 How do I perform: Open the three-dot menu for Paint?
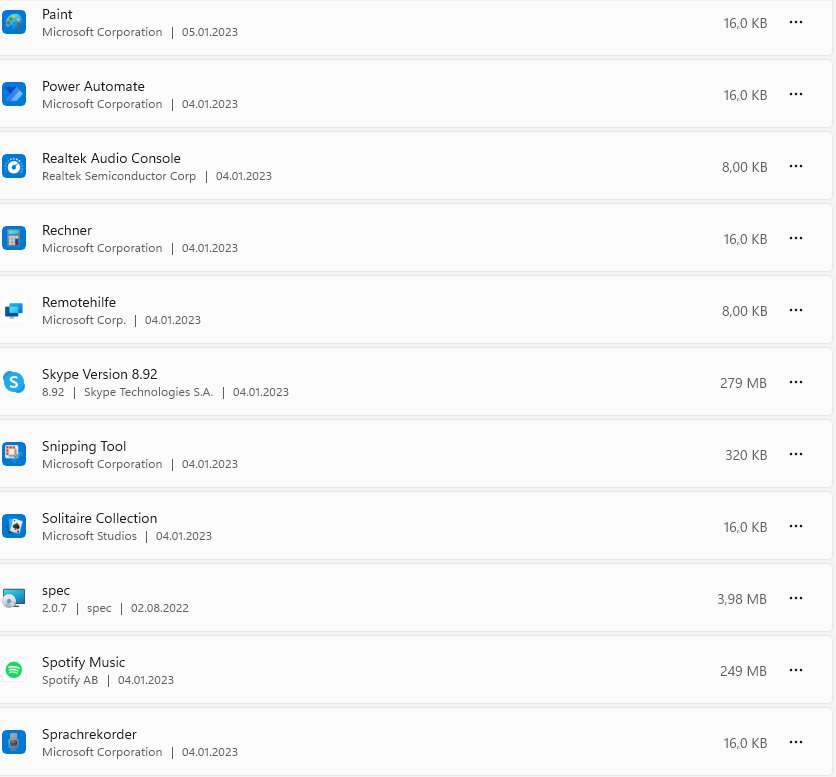click(x=796, y=22)
